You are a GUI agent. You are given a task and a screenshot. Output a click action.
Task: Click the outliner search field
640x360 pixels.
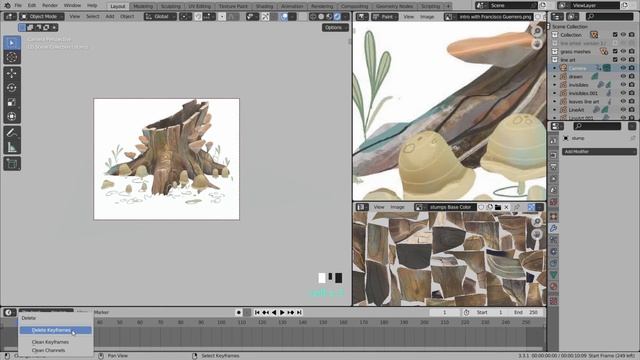point(609,17)
